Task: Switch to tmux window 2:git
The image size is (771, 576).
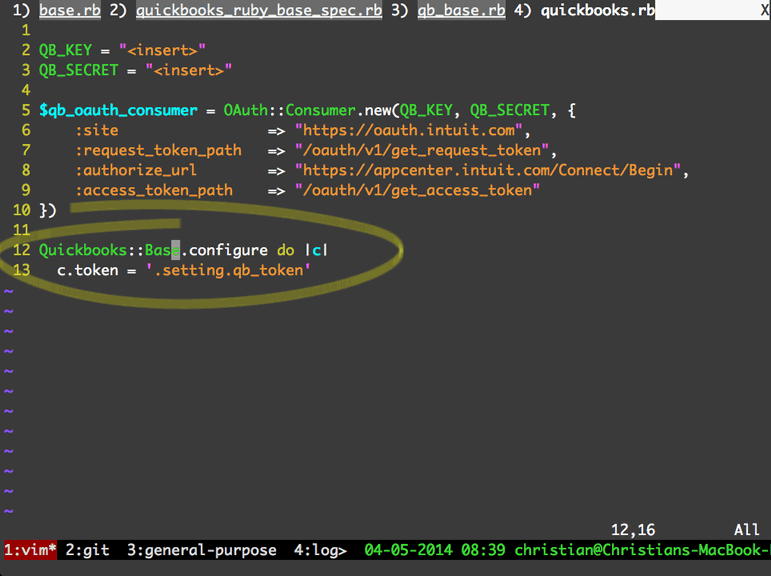Action: pyautogui.click(x=88, y=549)
